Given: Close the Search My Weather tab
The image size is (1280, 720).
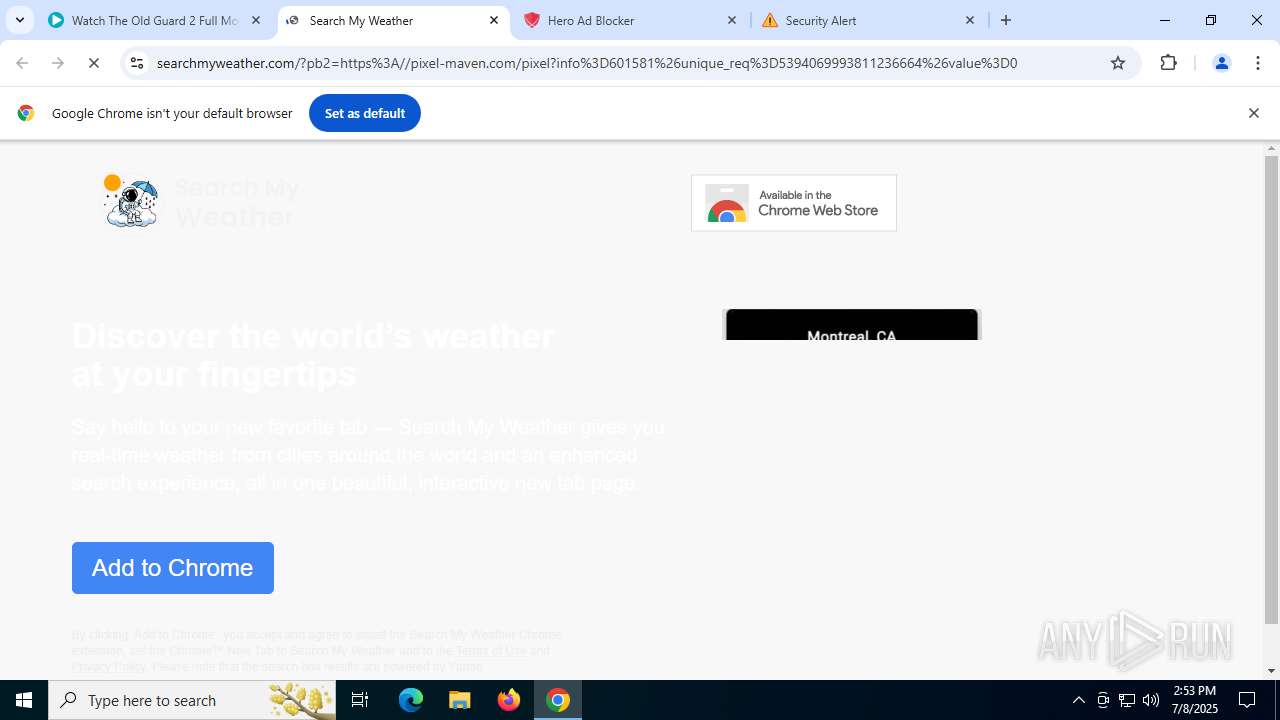Looking at the screenshot, I should tap(494, 20).
